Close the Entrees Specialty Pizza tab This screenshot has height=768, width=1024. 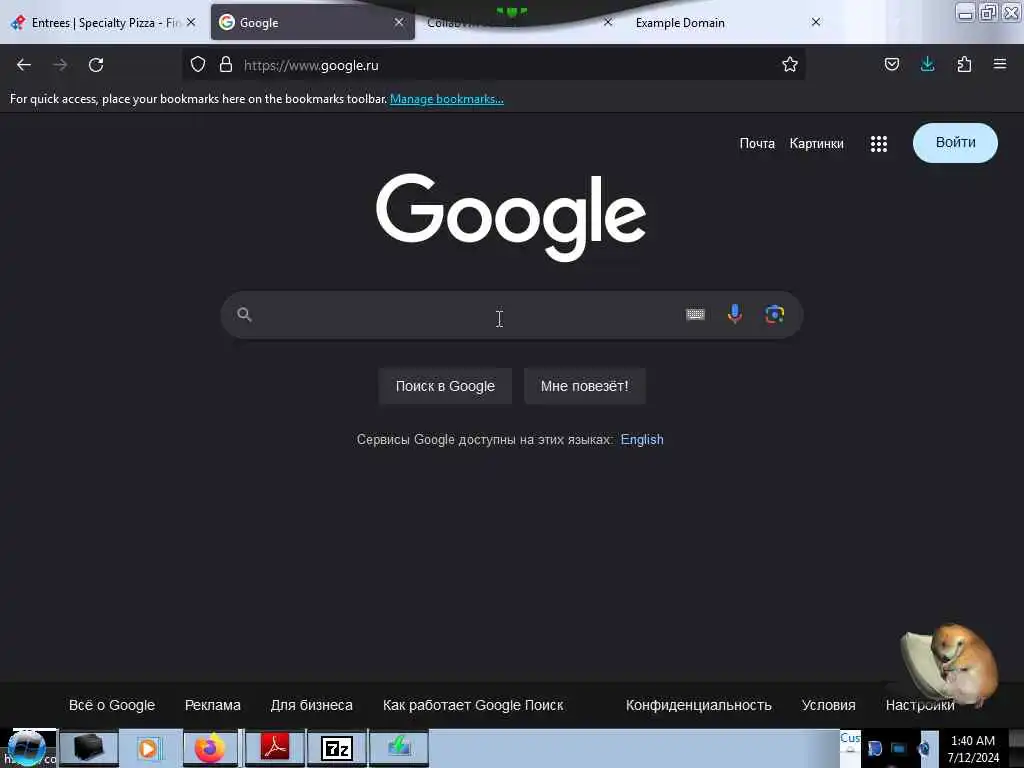[x=191, y=22]
